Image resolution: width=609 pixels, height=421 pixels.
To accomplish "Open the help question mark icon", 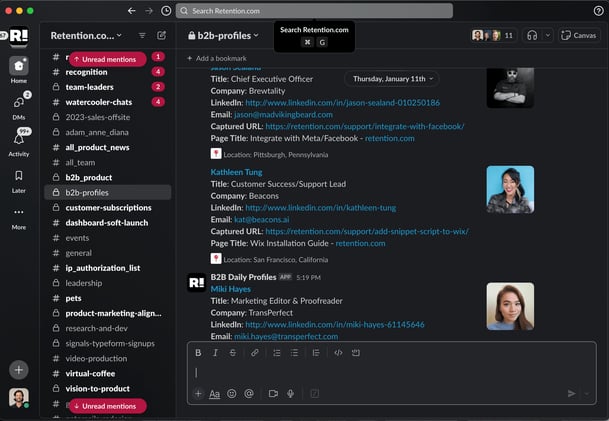I will (x=599, y=11).
